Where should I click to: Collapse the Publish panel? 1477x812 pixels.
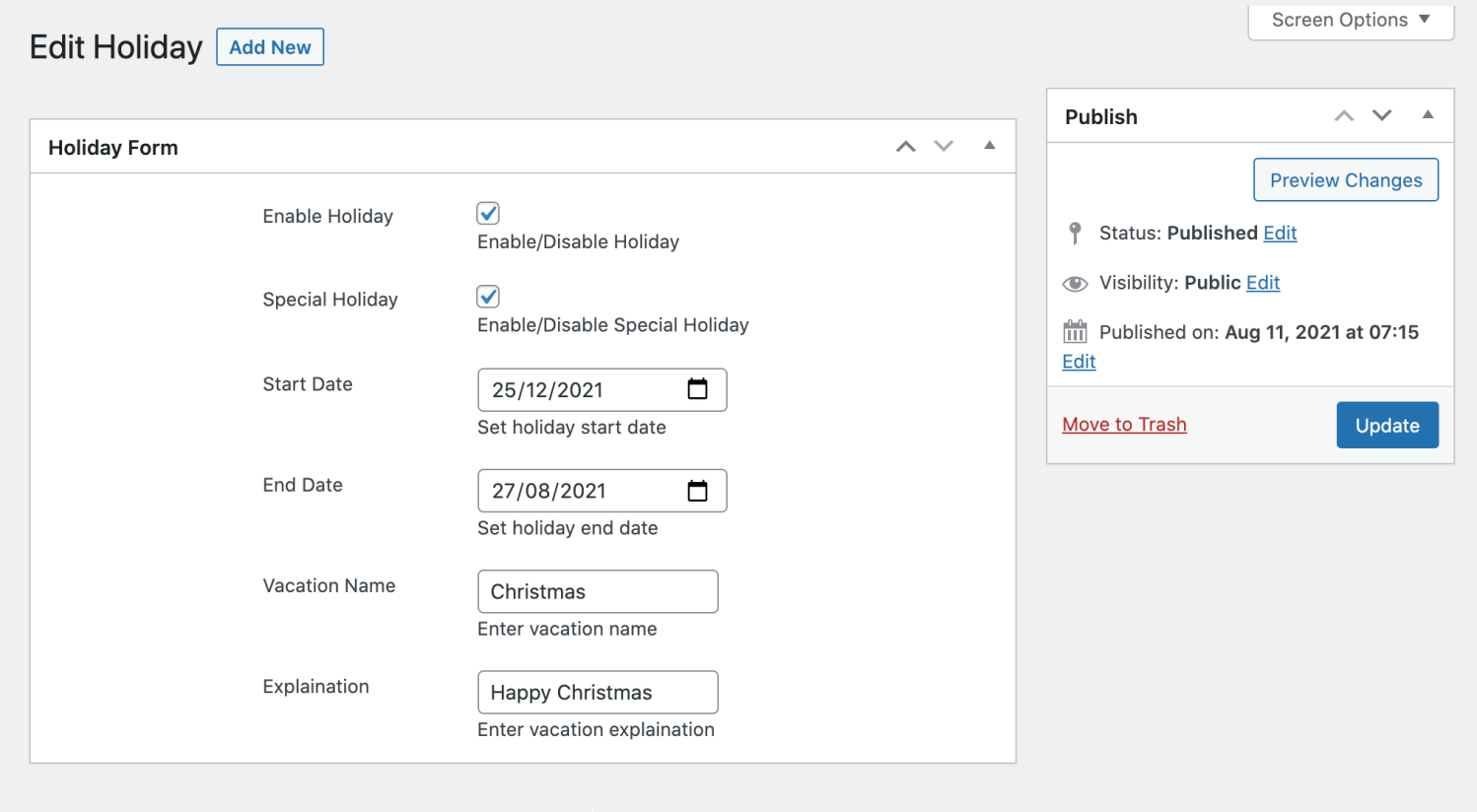(x=1428, y=115)
